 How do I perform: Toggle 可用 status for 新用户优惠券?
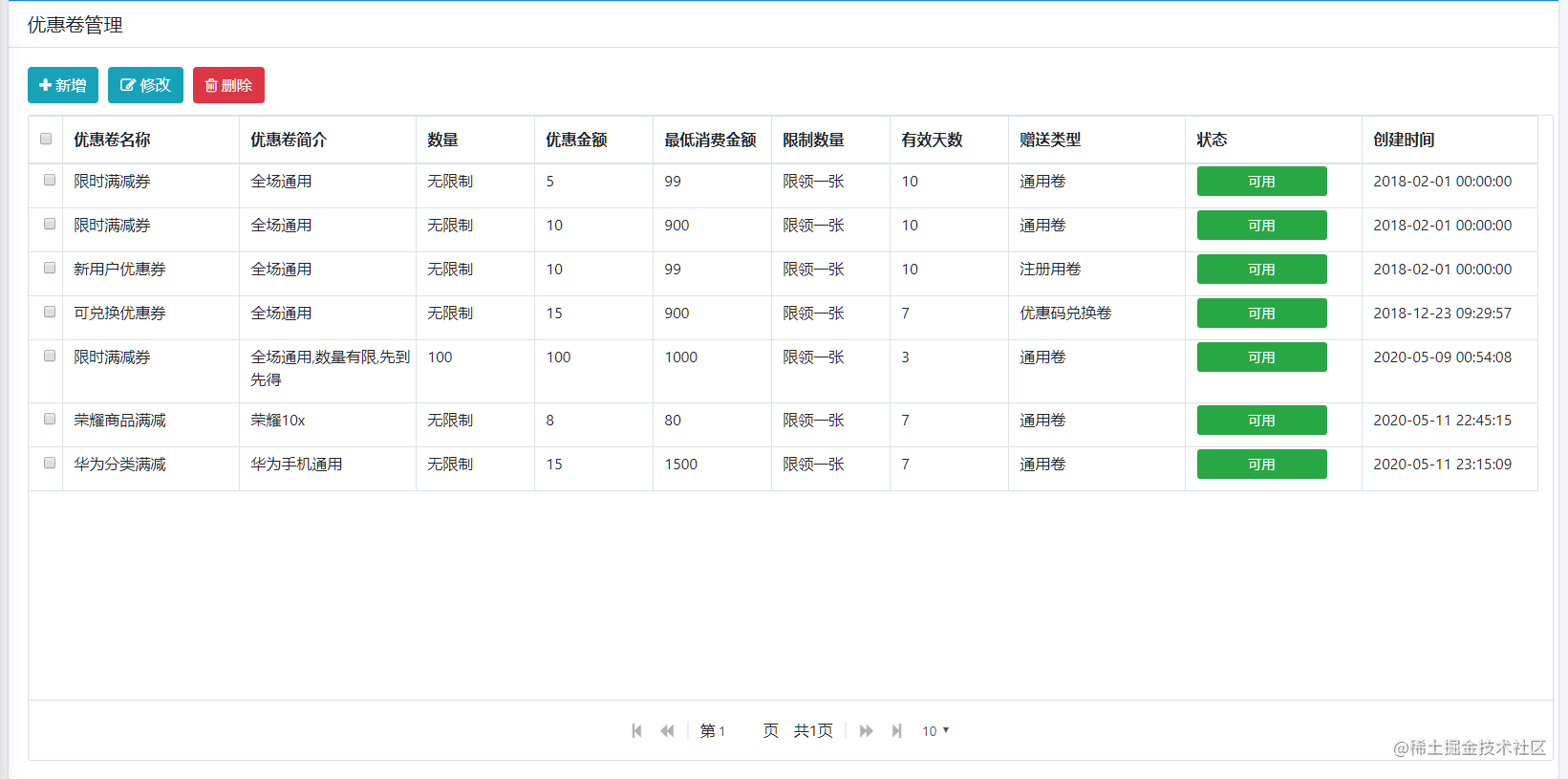(x=1261, y=270)
